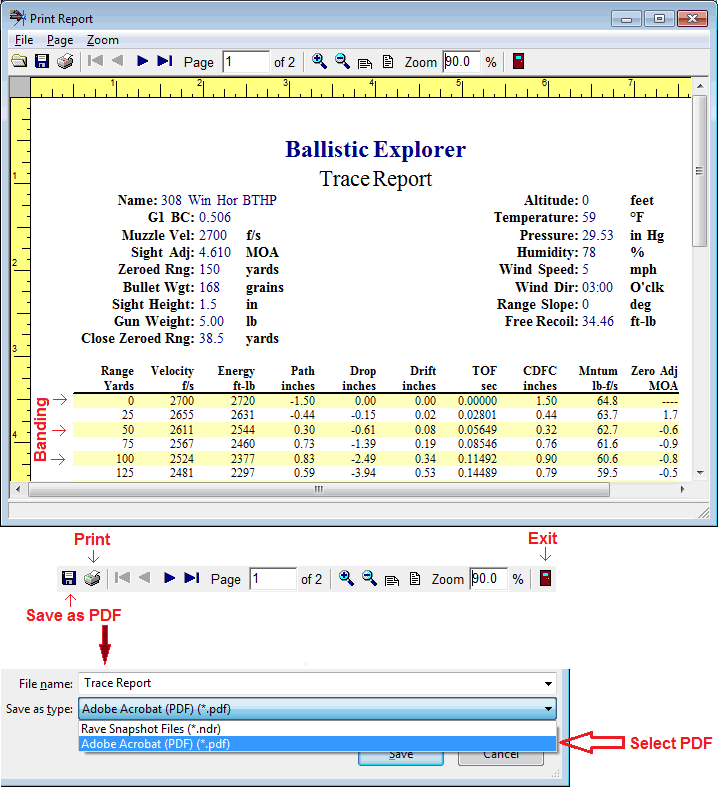This screenshot has height=790, width=718.
Task: Click the File name field containing Trace Report
Action: tap(317, 683)
